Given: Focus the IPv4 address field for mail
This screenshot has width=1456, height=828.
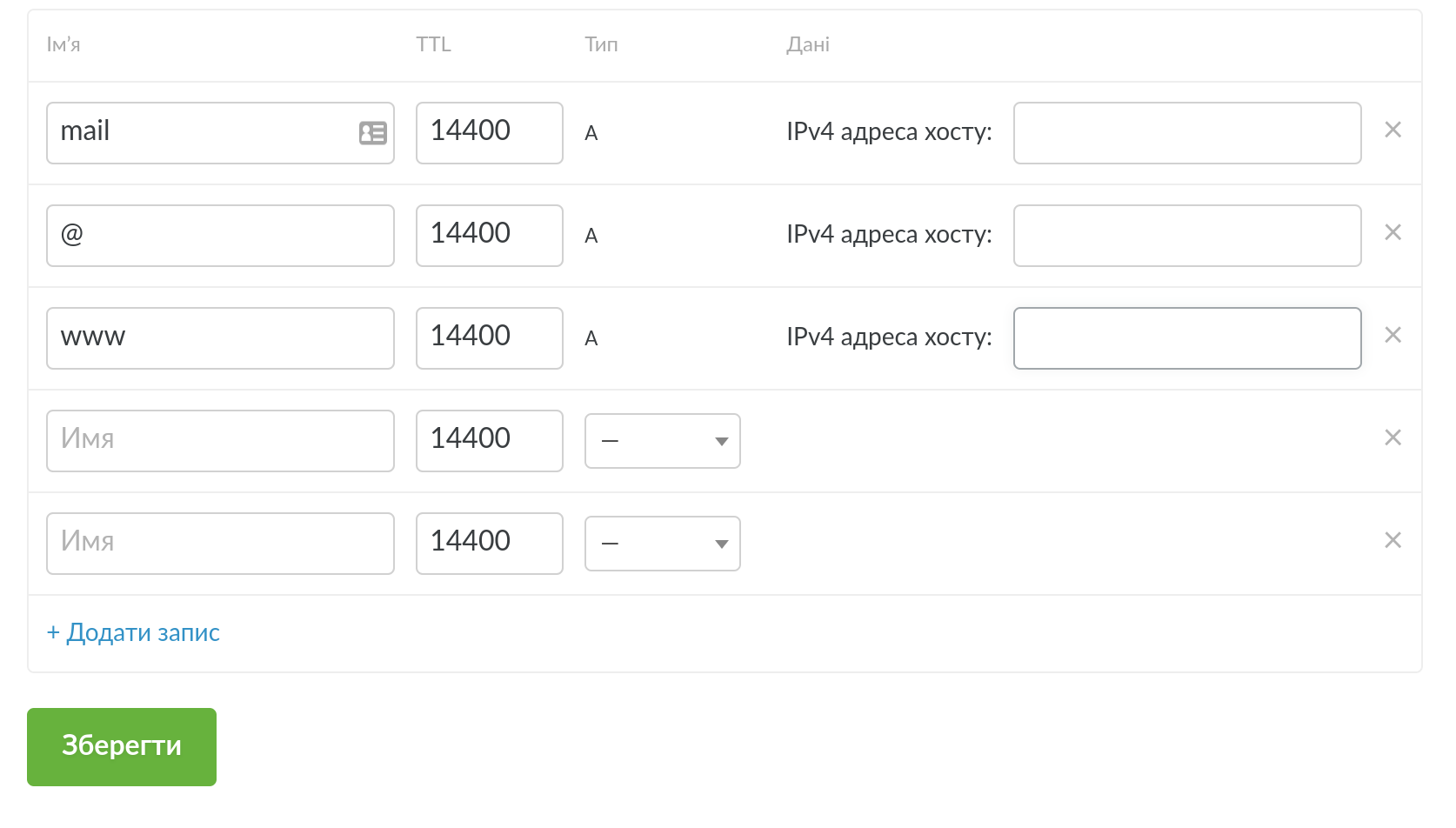Looking at the screenshot, I should 1186,133.
